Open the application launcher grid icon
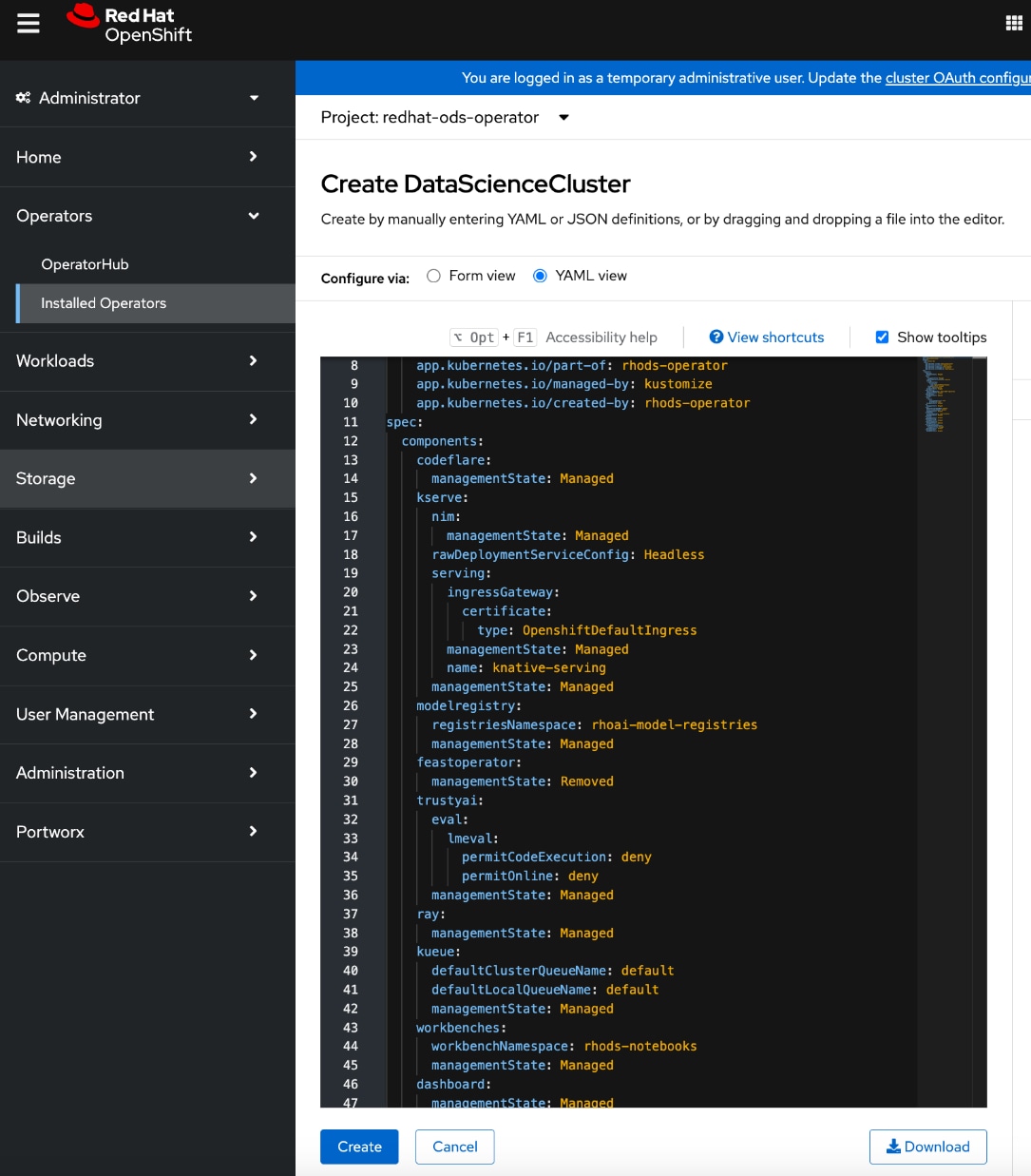The image size is (1031, 1176). pyautogui.click(x=1014, y=21)
